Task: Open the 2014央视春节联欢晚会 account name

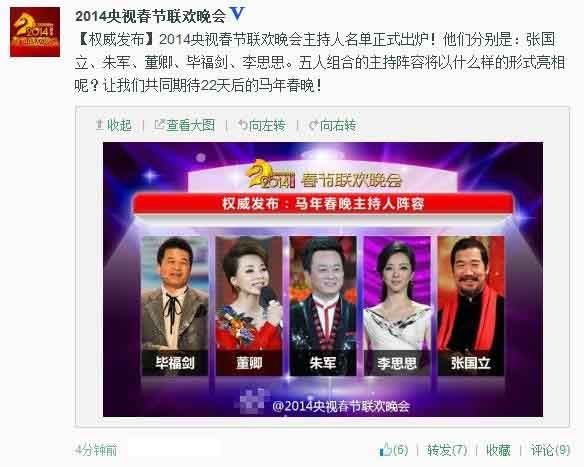Action: pos(150,16)
